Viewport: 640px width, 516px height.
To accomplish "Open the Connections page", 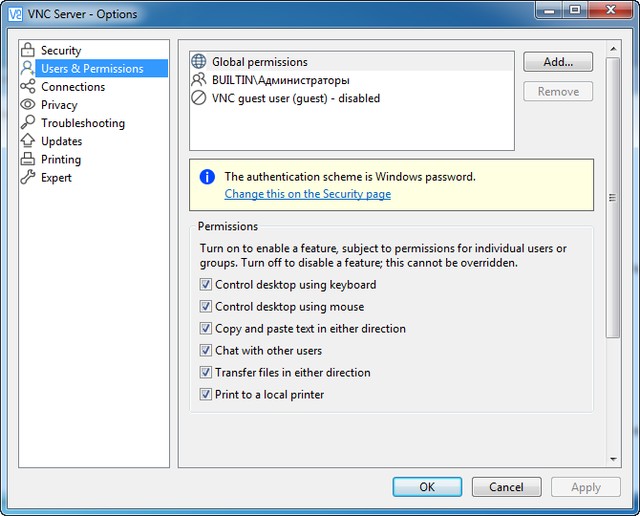I will pyautogui.click(x=73, y=87).
